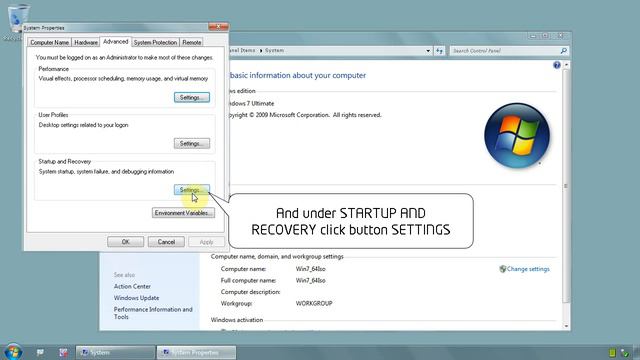This screenshot has width=640, height=360.
Task: Click second pinned taskbar icon
Action: click(63, 352)
